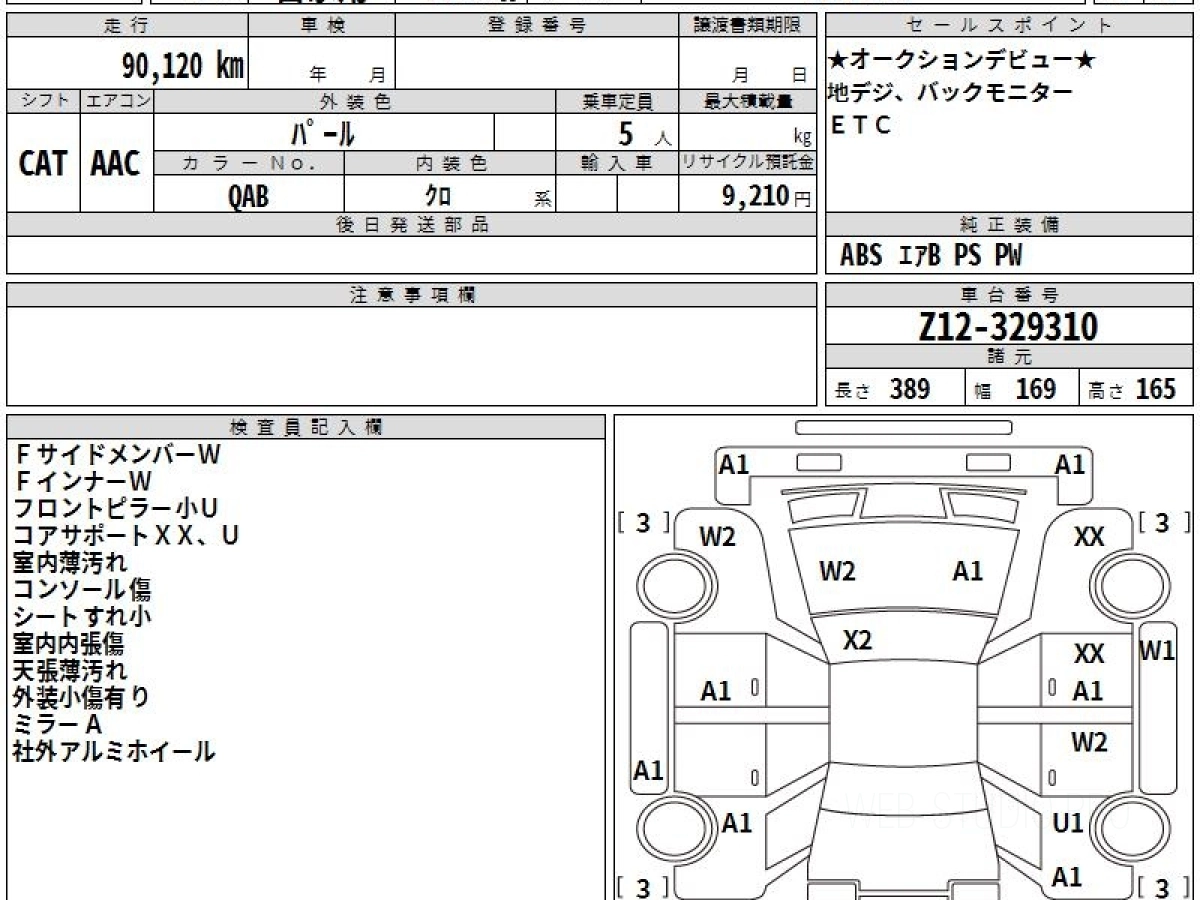This screenshot has width=1200, height=900.
Task: Select the 諸元 header
Action: click(1009, 358)
